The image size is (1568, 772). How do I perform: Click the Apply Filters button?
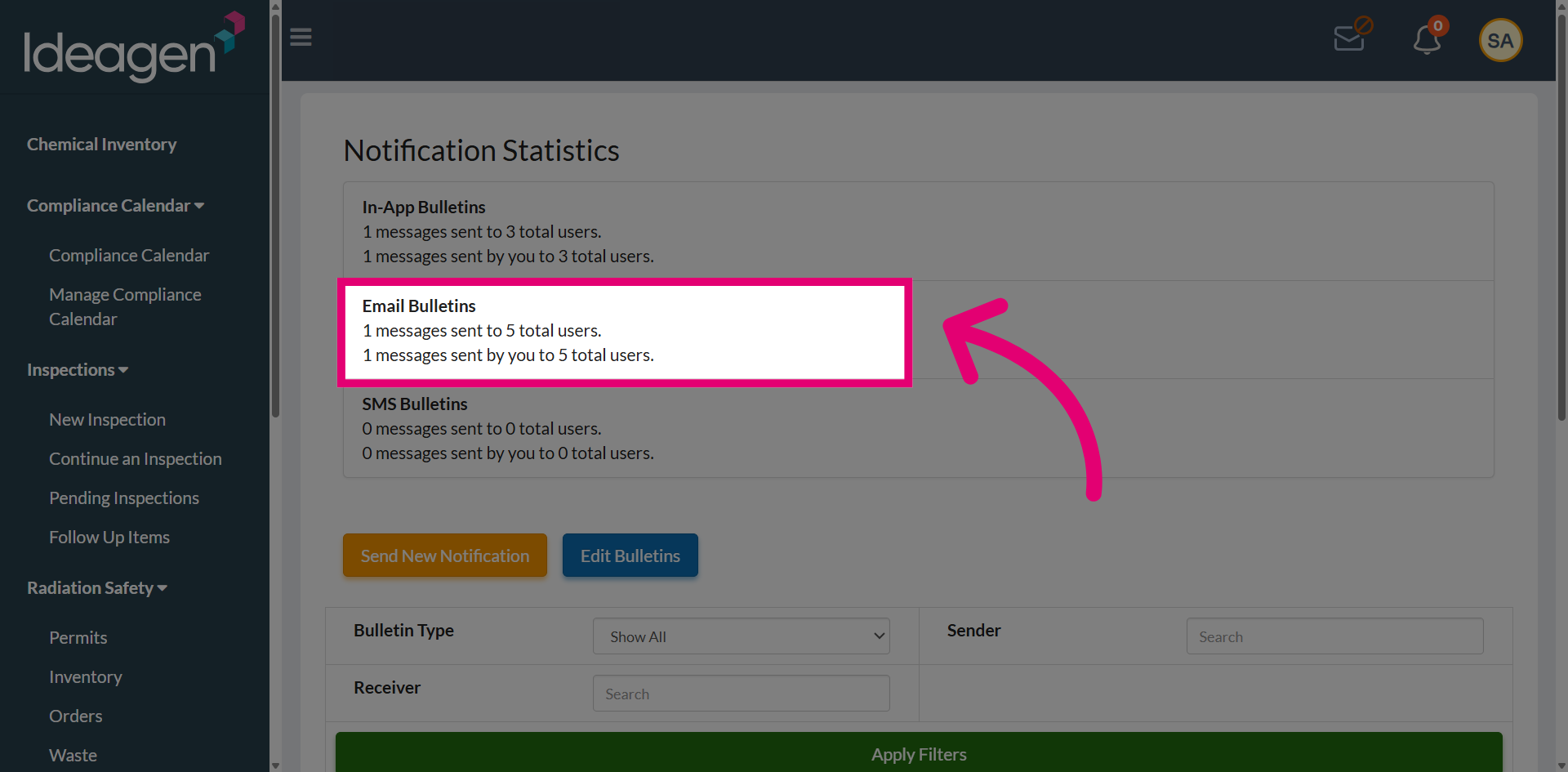click(919, 752)
